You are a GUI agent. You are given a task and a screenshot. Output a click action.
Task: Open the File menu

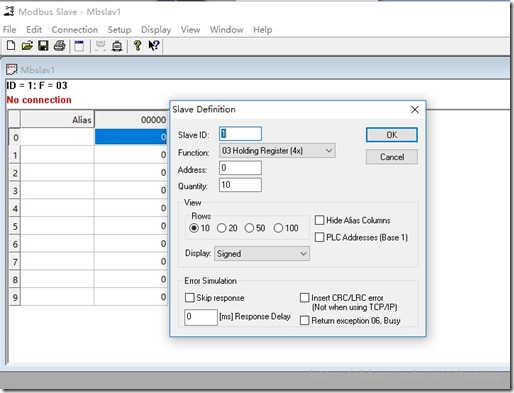(9, 30)
